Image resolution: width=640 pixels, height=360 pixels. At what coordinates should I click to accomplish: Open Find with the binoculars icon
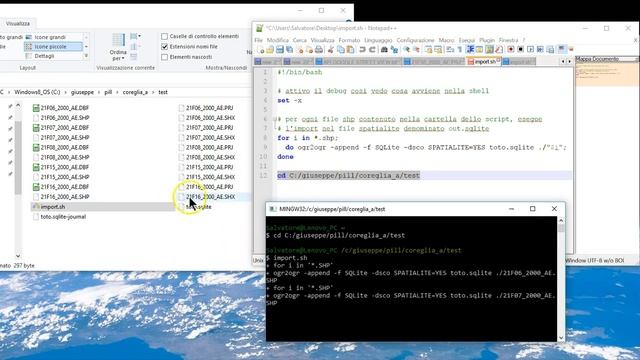pos(384,50)
